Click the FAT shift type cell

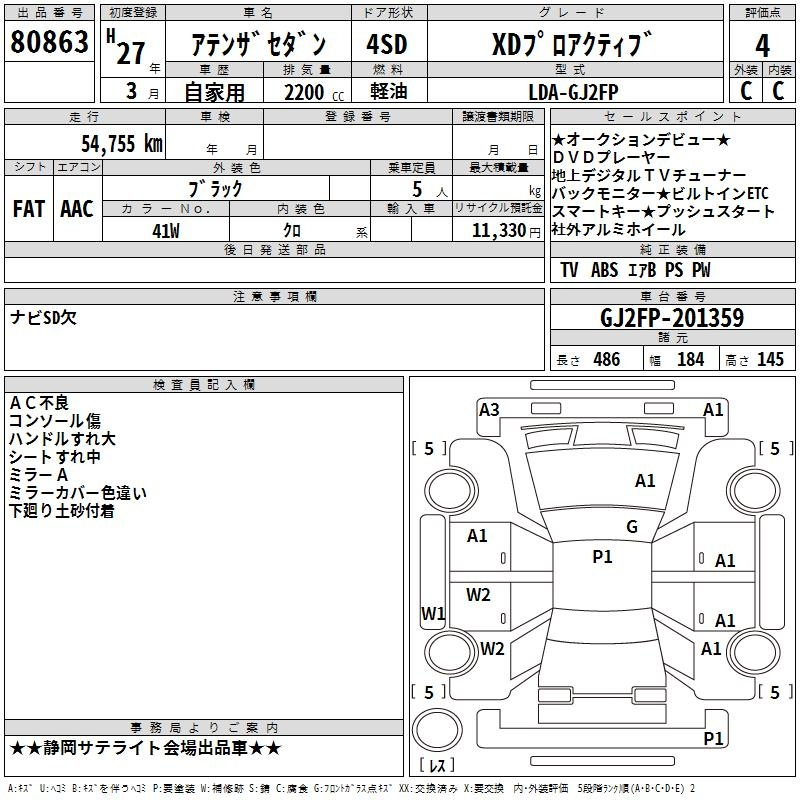pyautogui.click(x=28, y=209)
